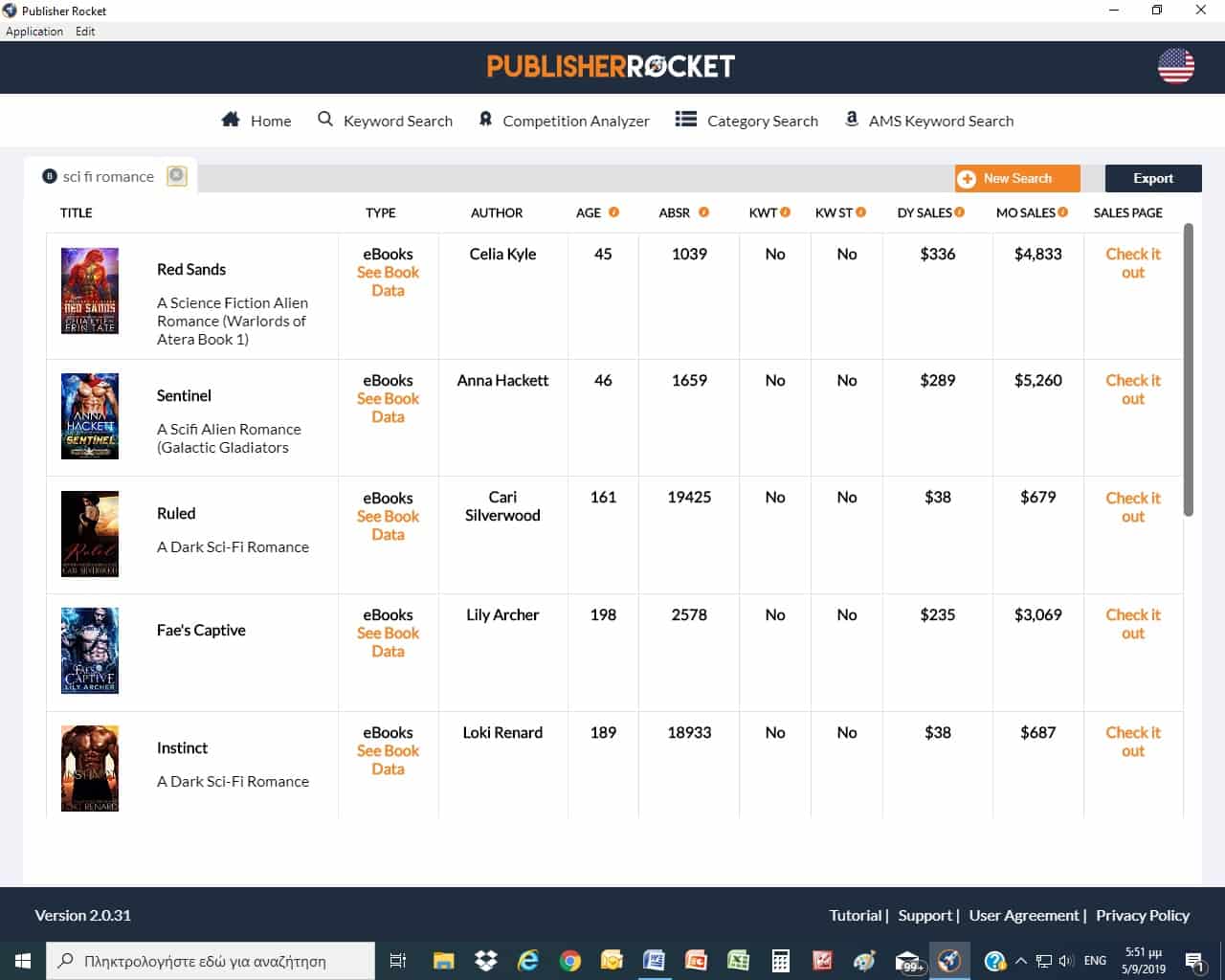Open Competition Analyzer using its badge icon
Image resolution: width=1225 pixels, height=980 pixels.
click(x=485, y=119)
